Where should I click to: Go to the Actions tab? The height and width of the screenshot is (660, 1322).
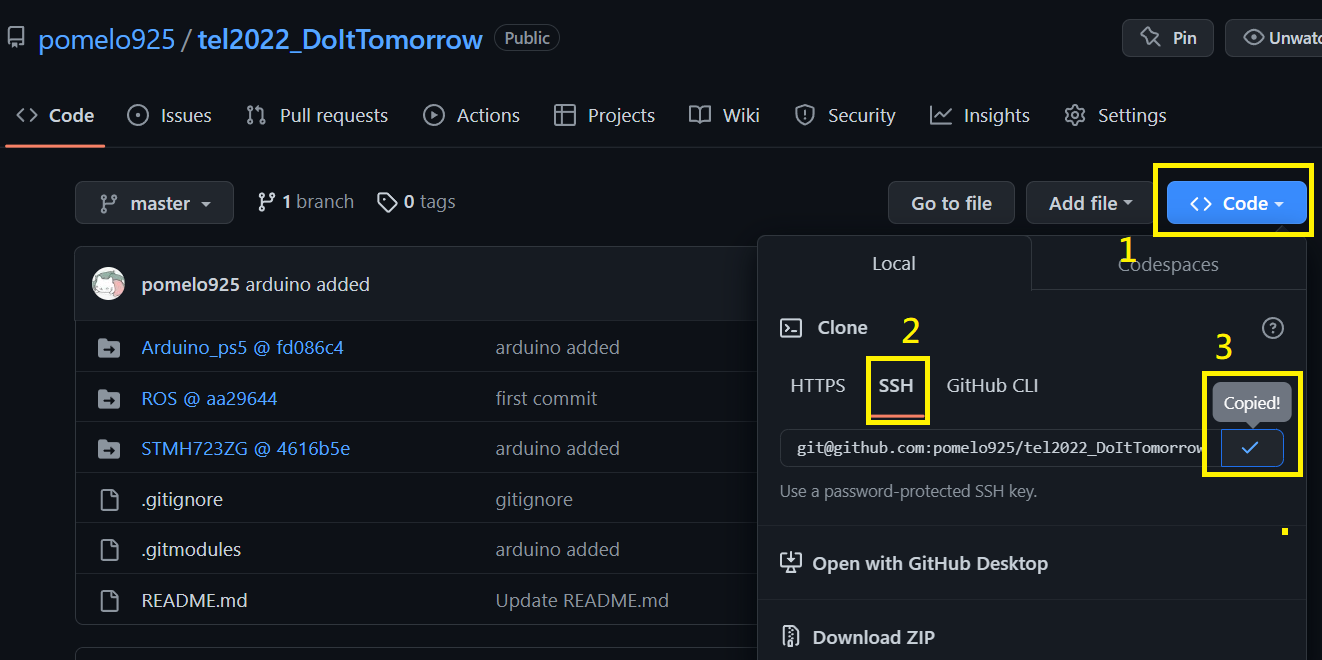pos(471,116)
